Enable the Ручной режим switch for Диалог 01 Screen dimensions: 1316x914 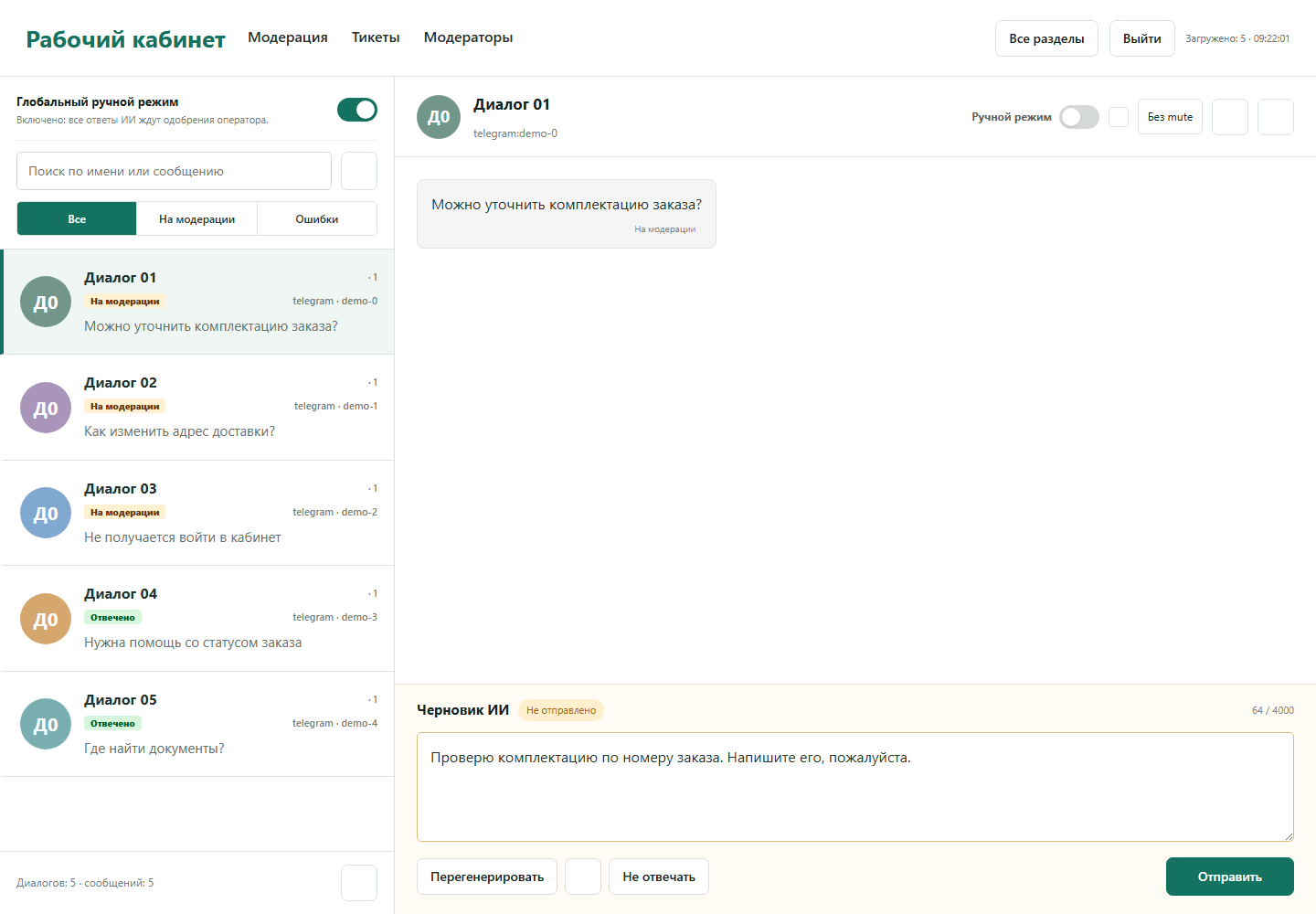(x=1079, y=117)
